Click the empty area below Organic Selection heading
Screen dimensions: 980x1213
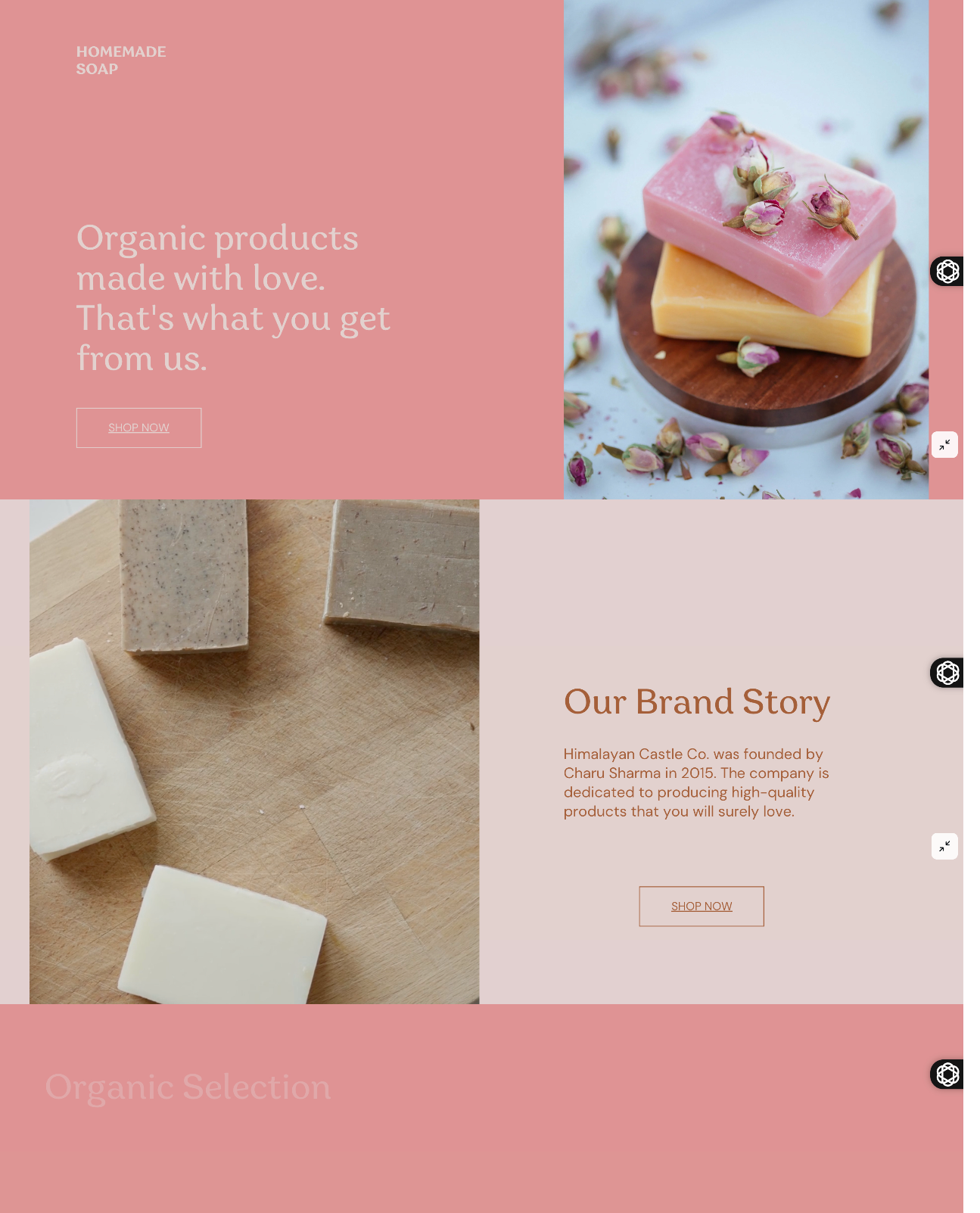tap(454, 1165)
